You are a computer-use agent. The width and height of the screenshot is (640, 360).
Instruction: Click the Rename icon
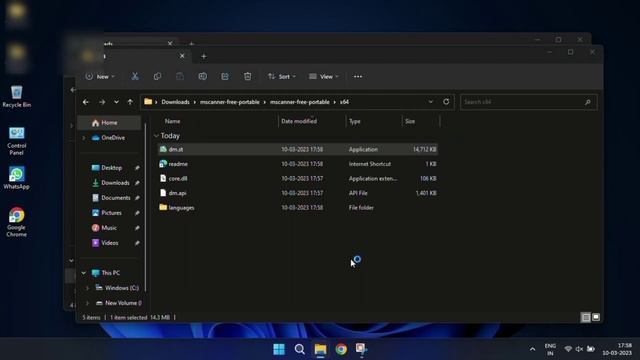202,76
